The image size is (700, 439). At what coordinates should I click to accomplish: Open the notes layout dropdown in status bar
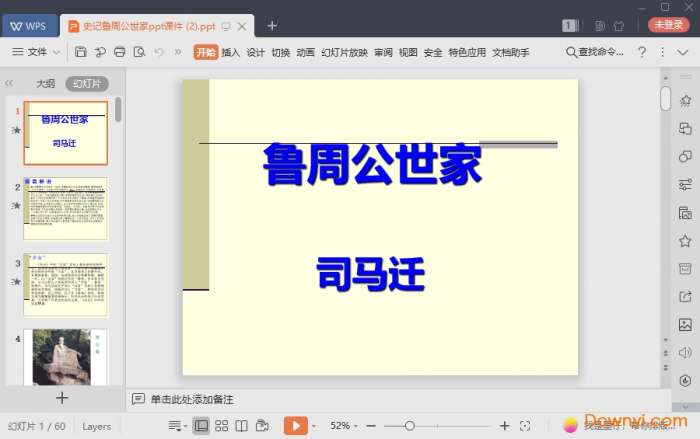(x=177, y=426)
